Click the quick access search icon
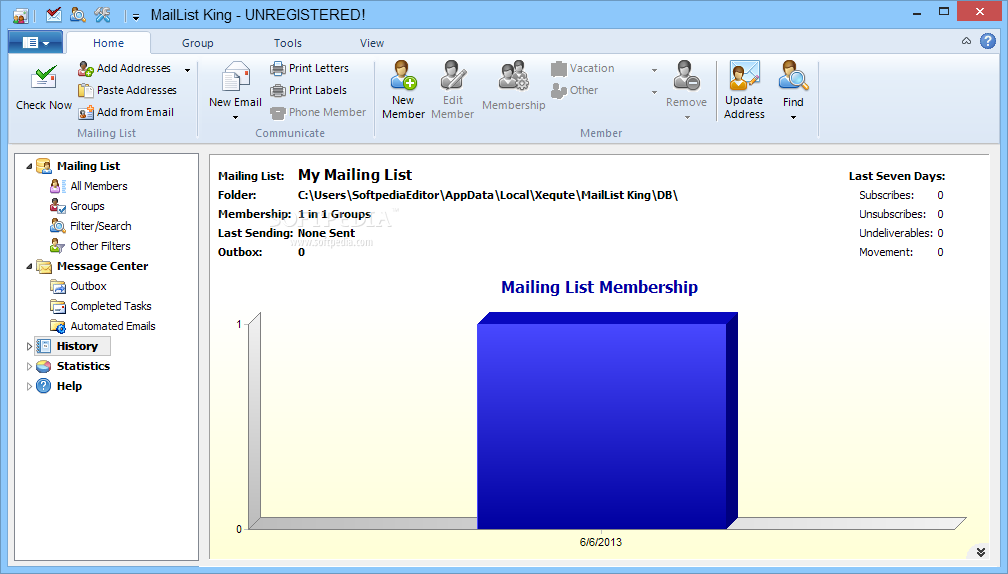Viewport: 1008px width, 574px height. coord(78,14)
